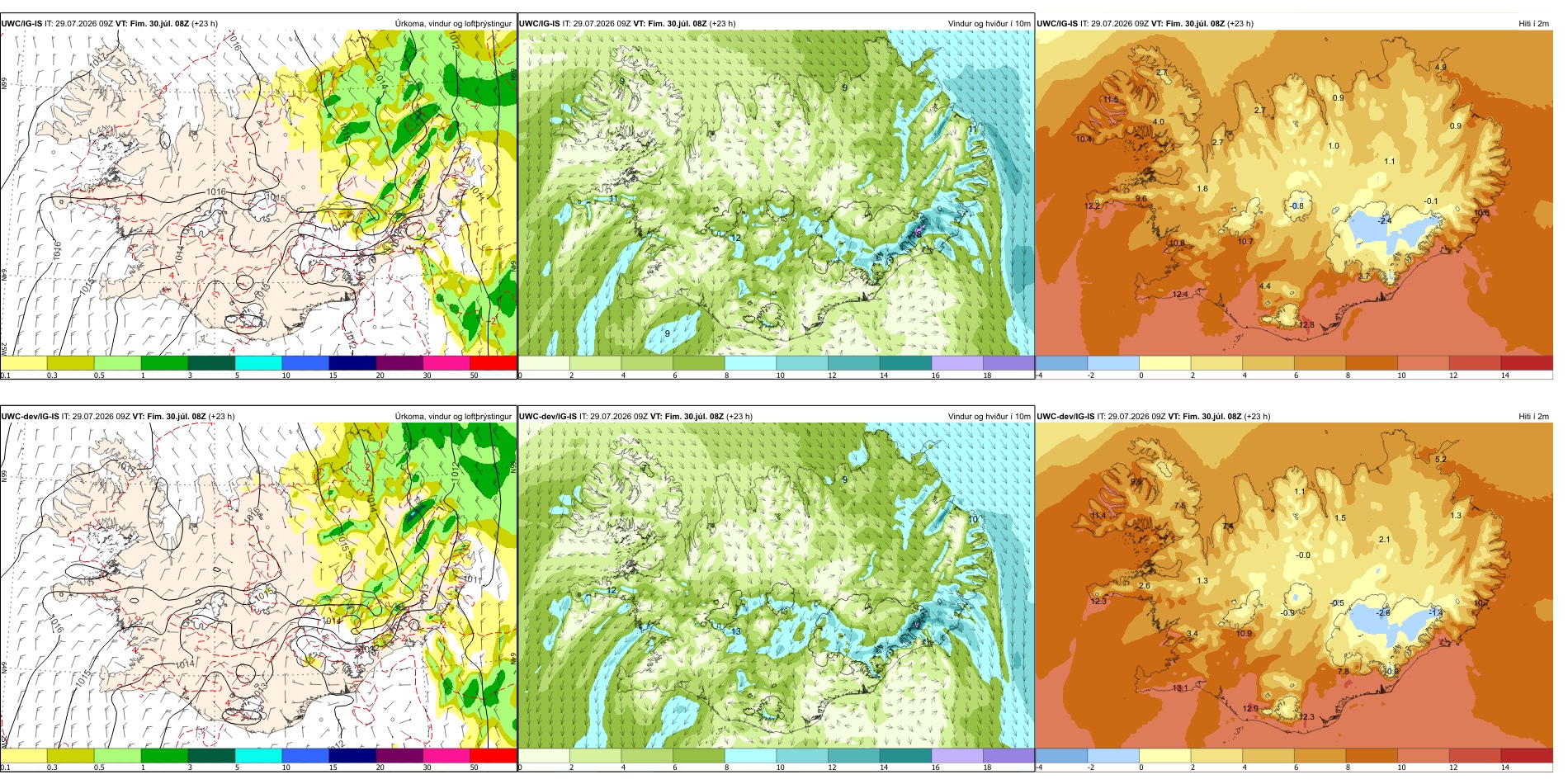Open the bottom UWC-dev 2m temperature map
This screenshot has height=784, width=1568.
coord(1294,586)
